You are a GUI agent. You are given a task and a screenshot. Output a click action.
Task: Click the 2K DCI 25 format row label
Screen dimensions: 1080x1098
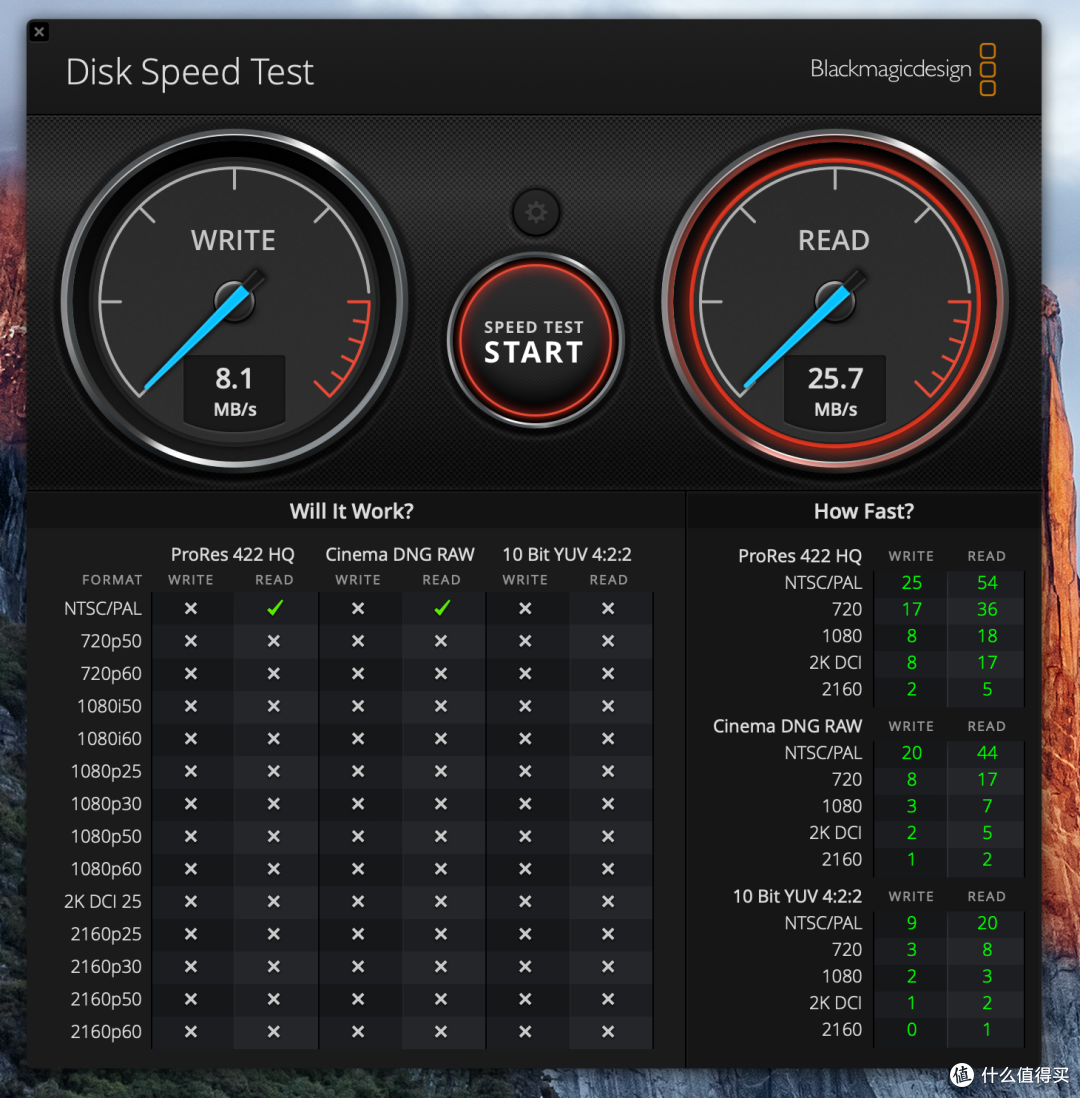(x=103, y=901)
